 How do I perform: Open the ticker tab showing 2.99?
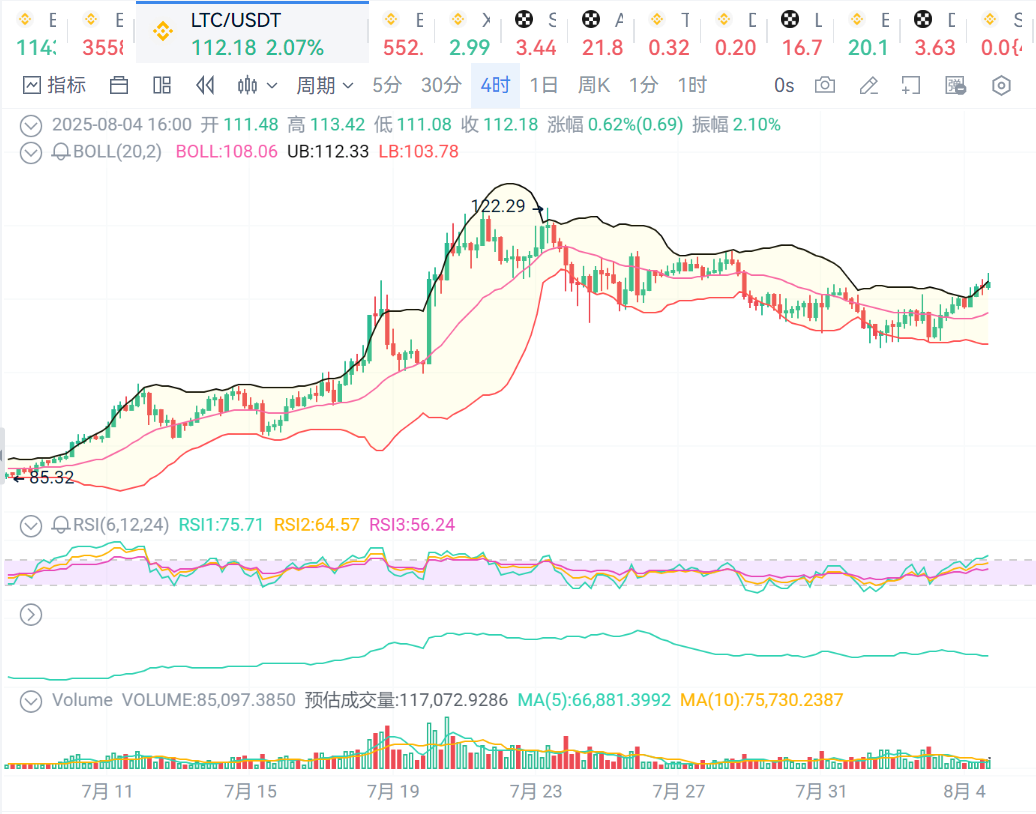tap(469, 33)
